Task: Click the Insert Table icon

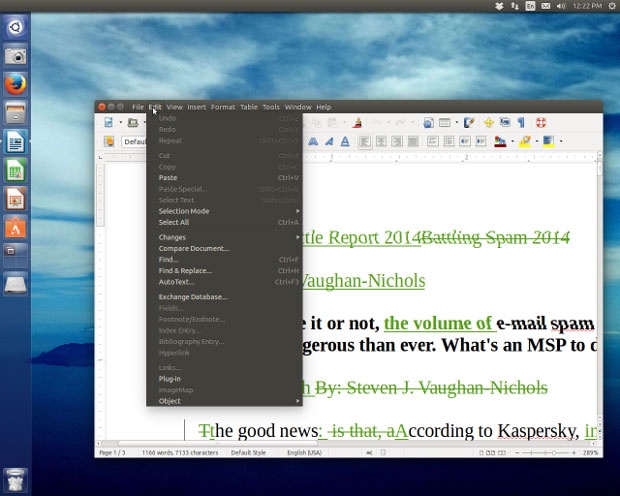Action: click(445, 123)
